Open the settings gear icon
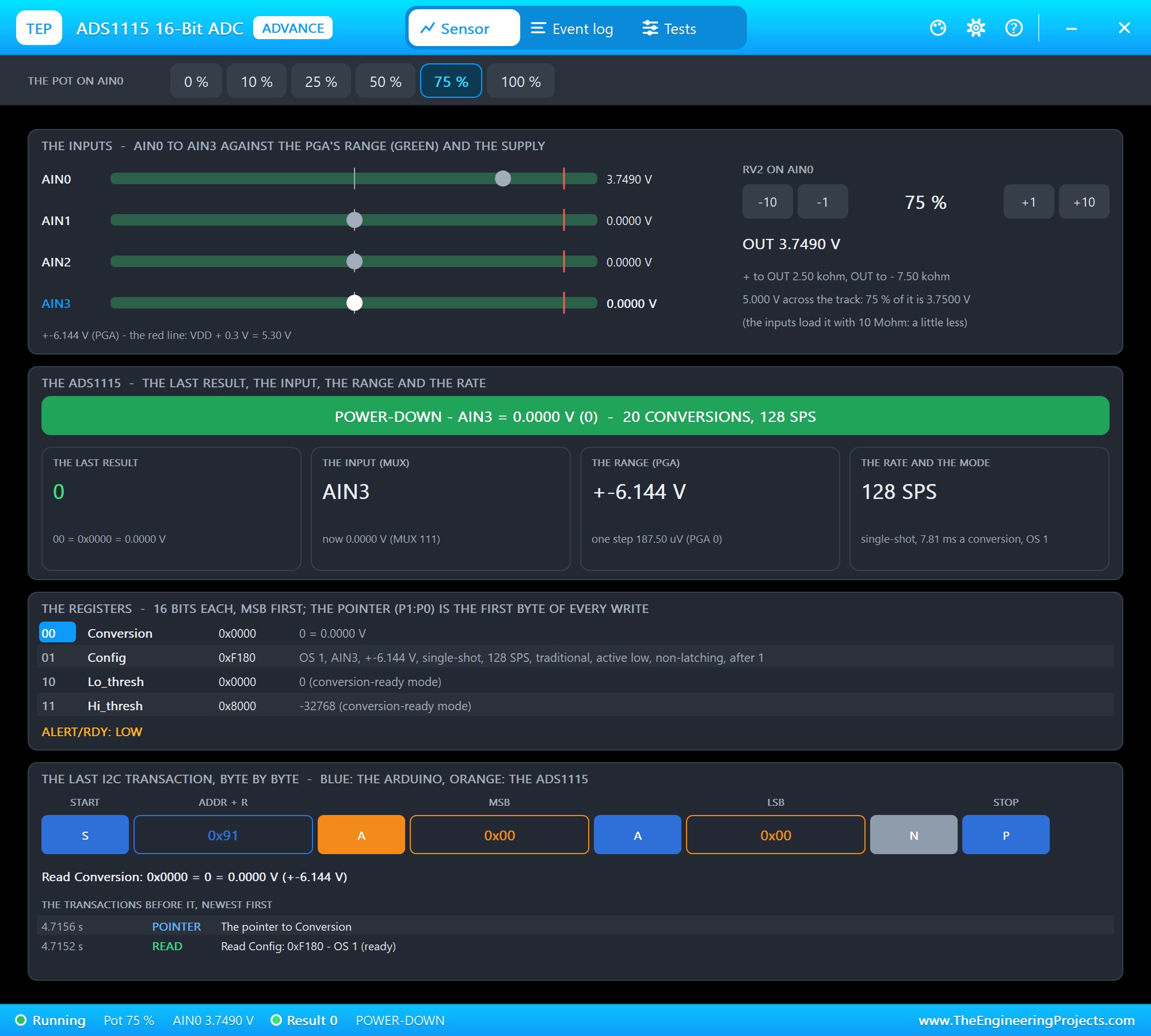 (x=976, y=28)
